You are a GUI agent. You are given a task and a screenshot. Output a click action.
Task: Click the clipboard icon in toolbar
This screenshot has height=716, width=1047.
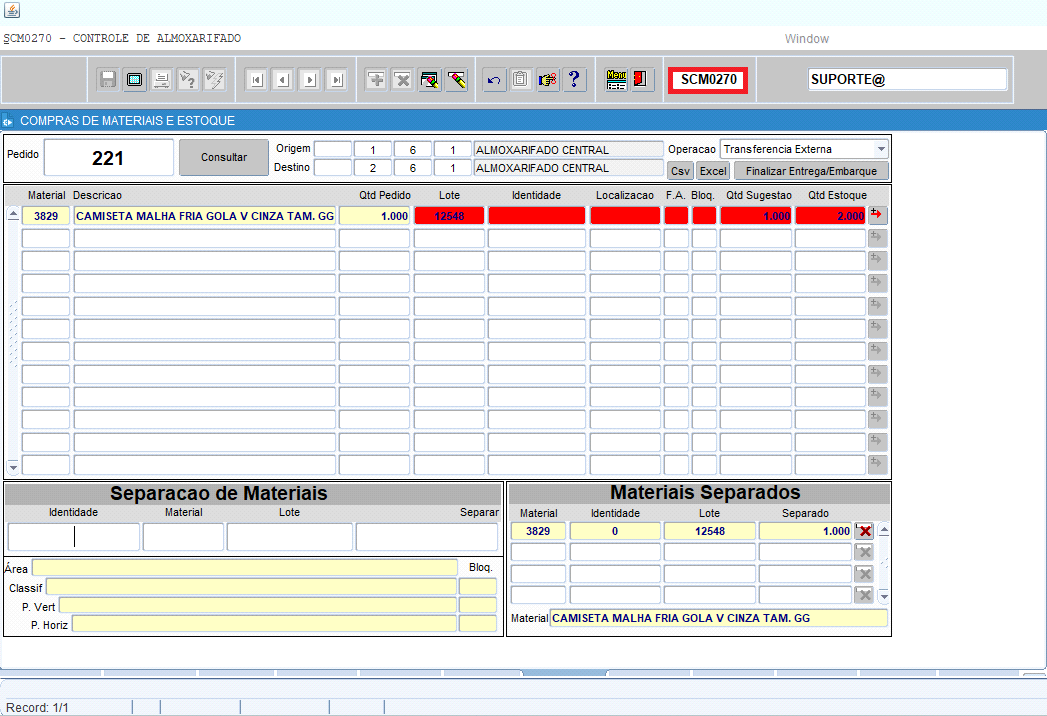pos(520,80)
